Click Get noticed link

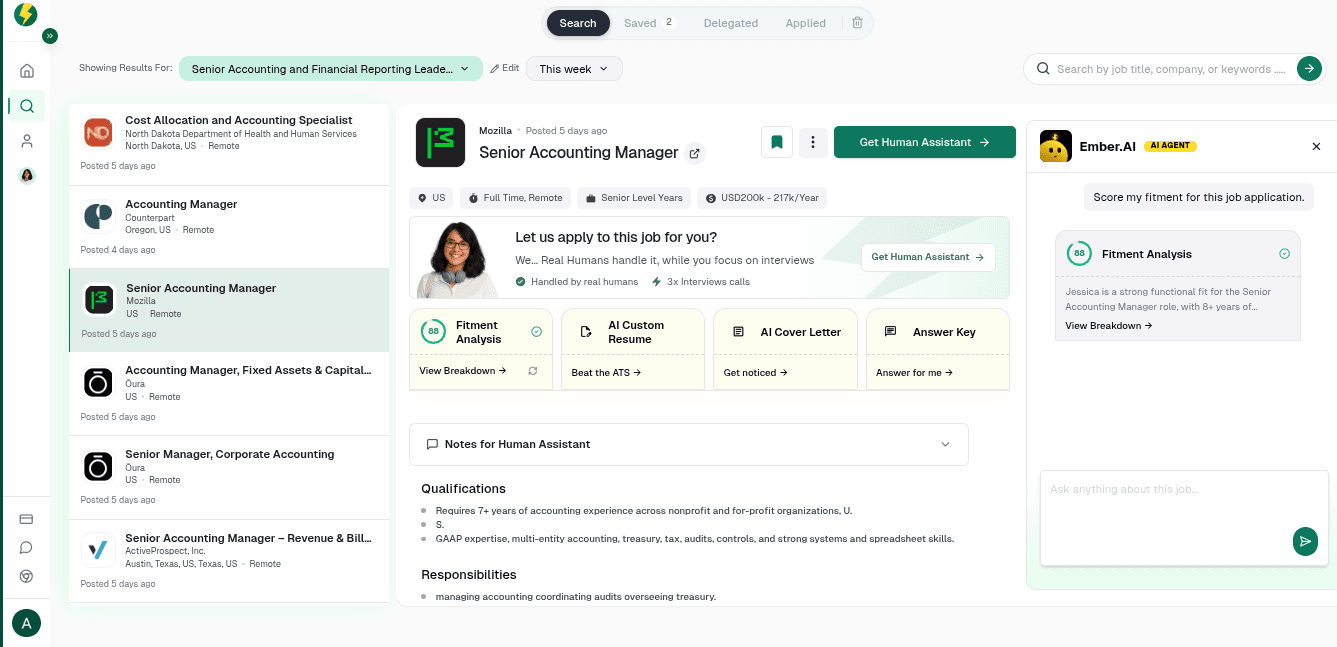coord(756,373)
